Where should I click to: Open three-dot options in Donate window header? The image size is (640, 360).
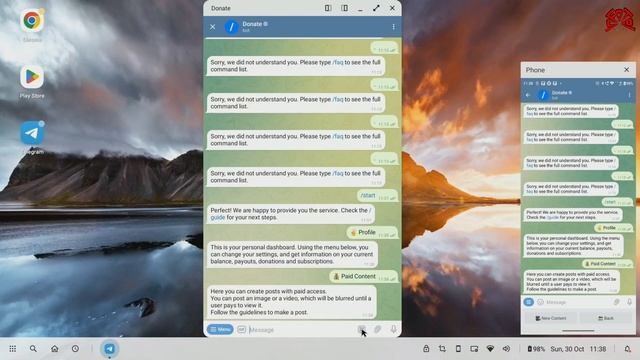[x=393, y=27]
